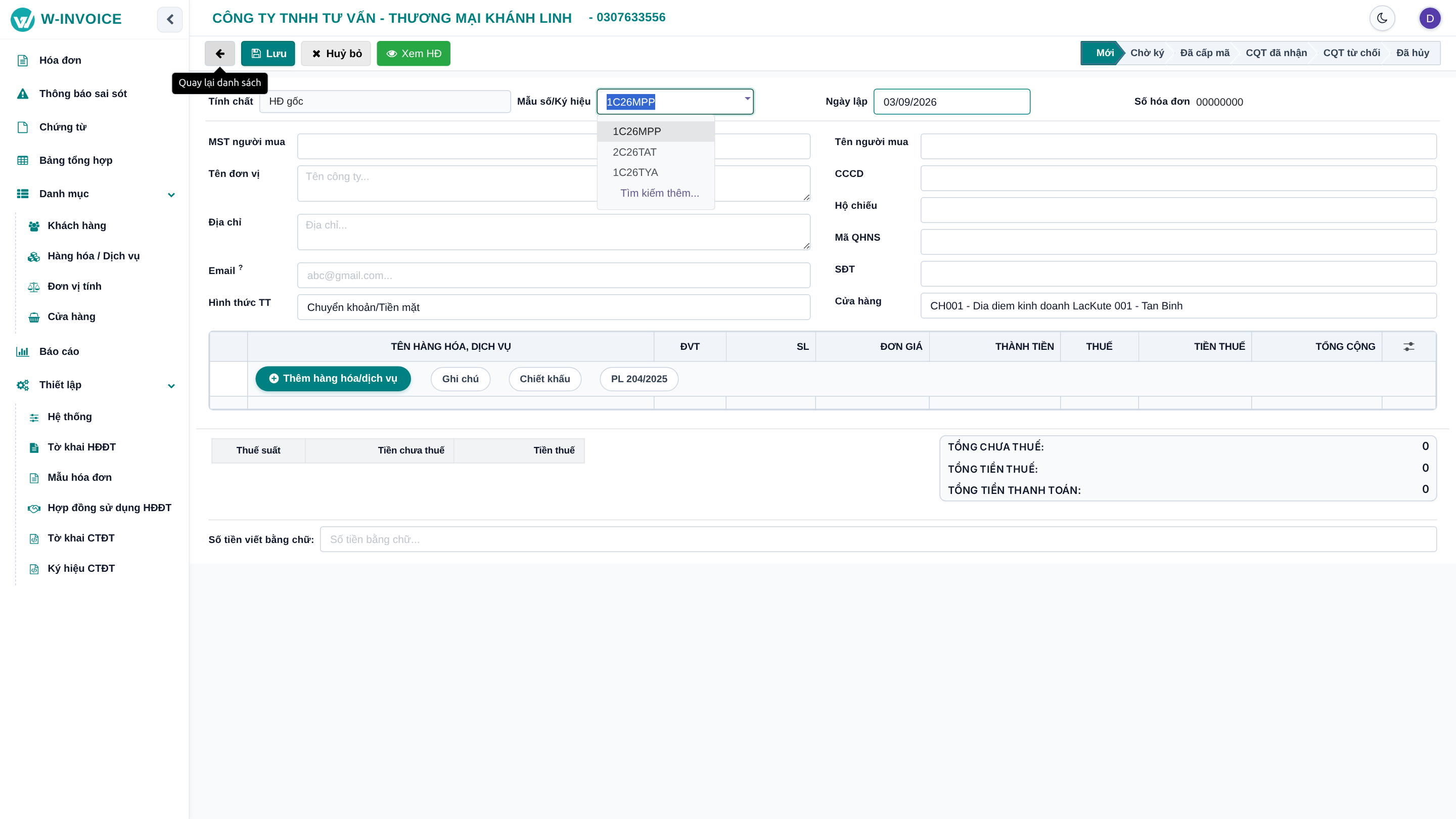1456x819 pixels.
Task: Click the Email input field
Action: [554, 275]
